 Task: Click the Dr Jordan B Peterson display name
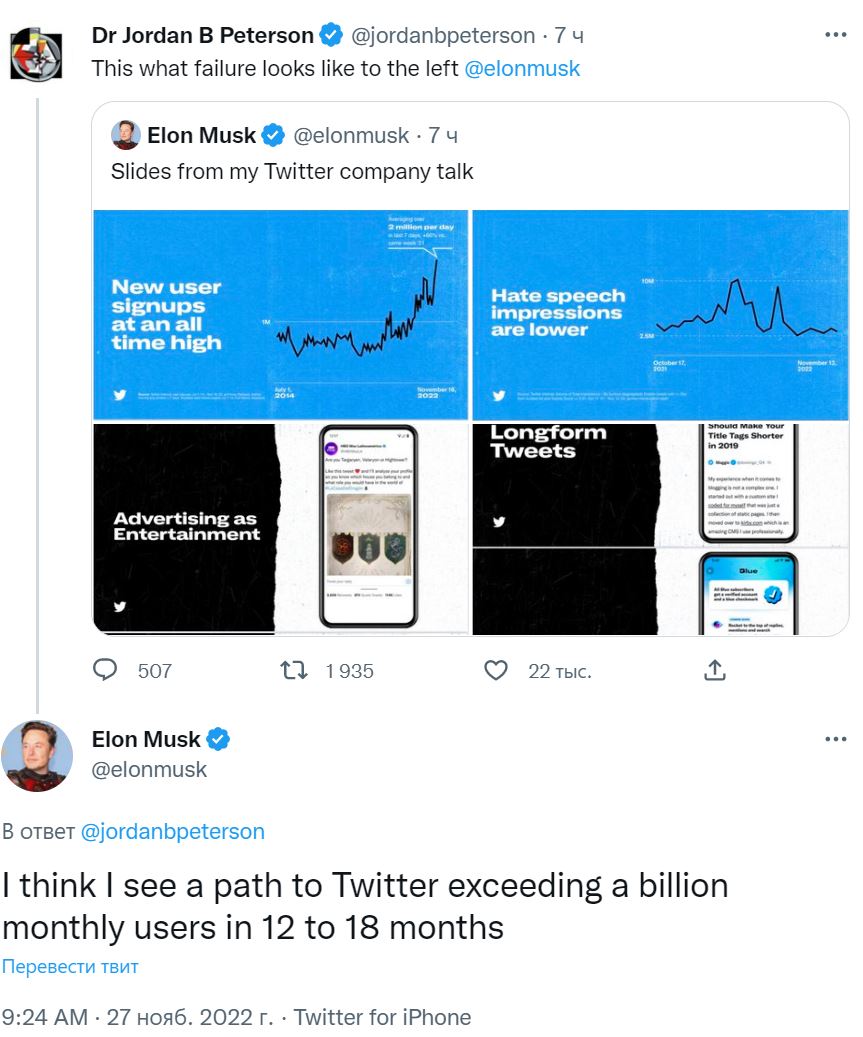coord(202,36)
